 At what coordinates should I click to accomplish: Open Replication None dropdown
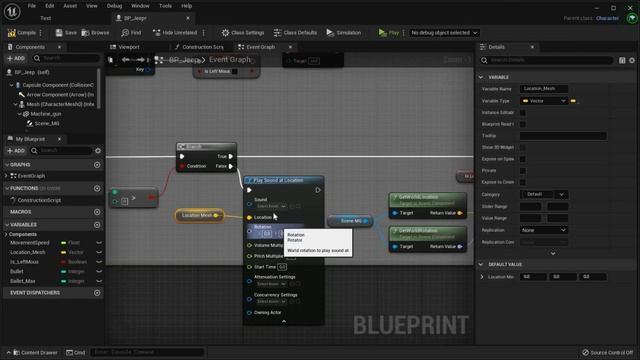click(544, 230)
